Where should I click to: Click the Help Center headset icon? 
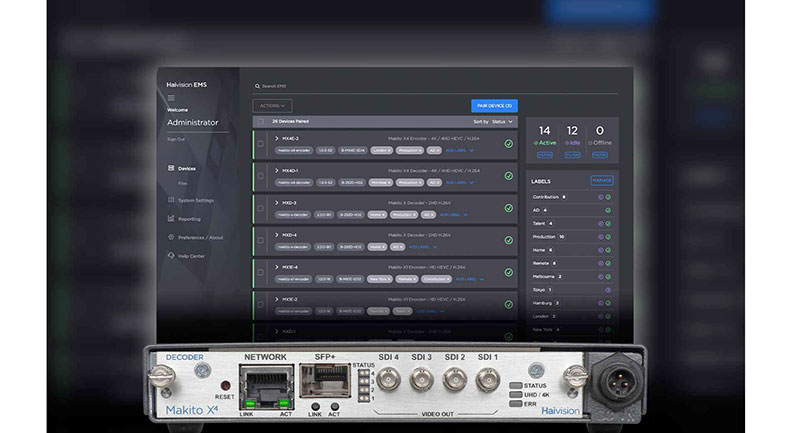(x=171, y=256)
